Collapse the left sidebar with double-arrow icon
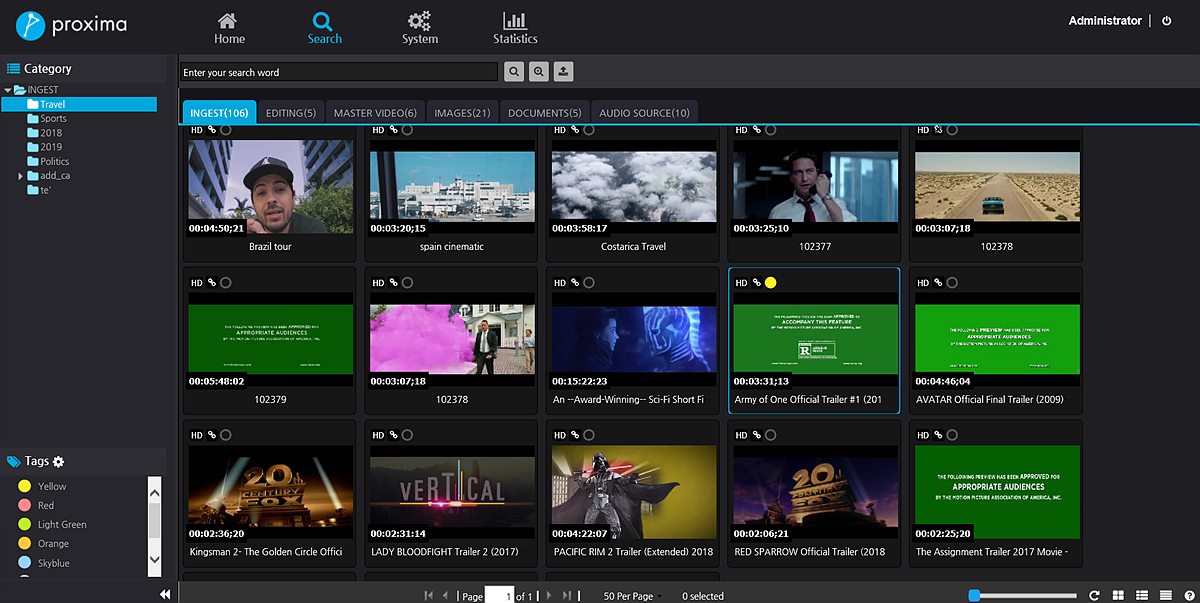This screenshot has height=603, width=1200. (x=165, y=595)
